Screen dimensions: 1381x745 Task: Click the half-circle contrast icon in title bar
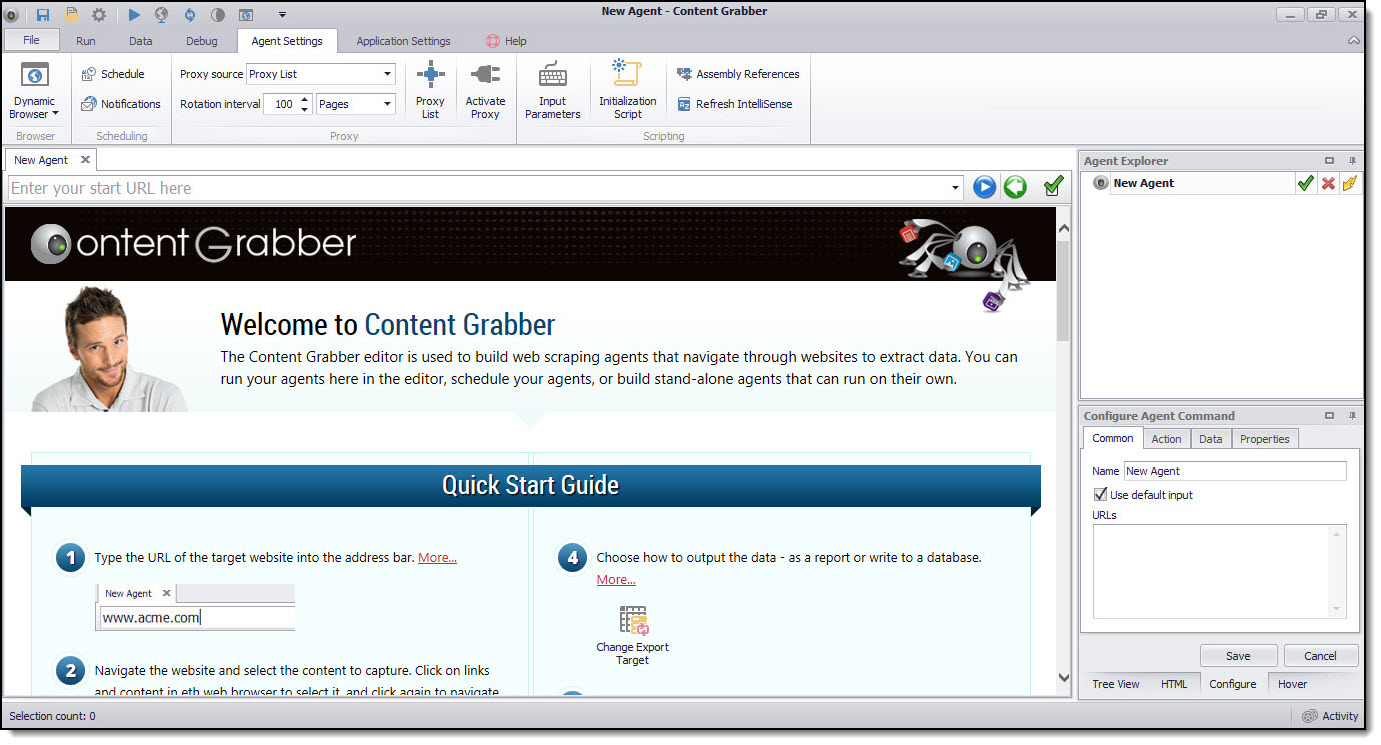(x=218, y=14)
